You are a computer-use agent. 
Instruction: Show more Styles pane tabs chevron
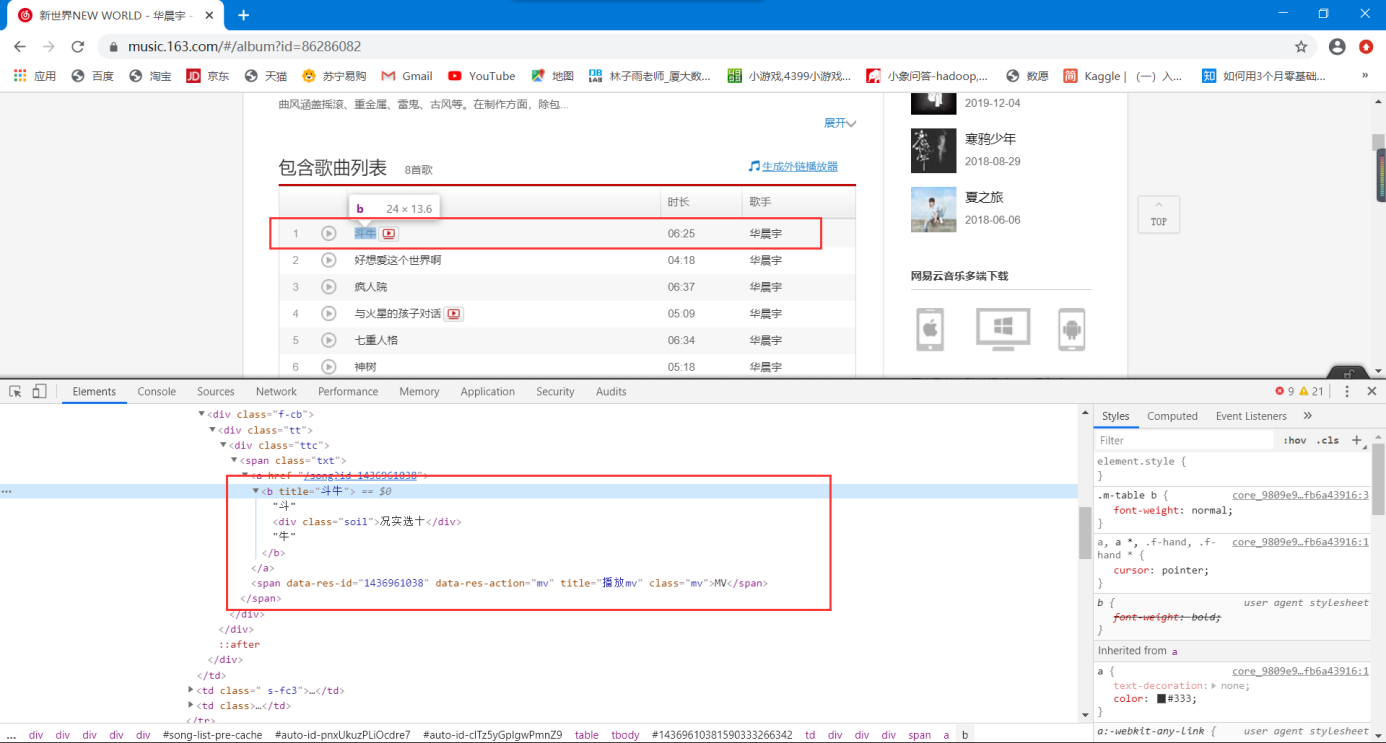coord(1307,416)
